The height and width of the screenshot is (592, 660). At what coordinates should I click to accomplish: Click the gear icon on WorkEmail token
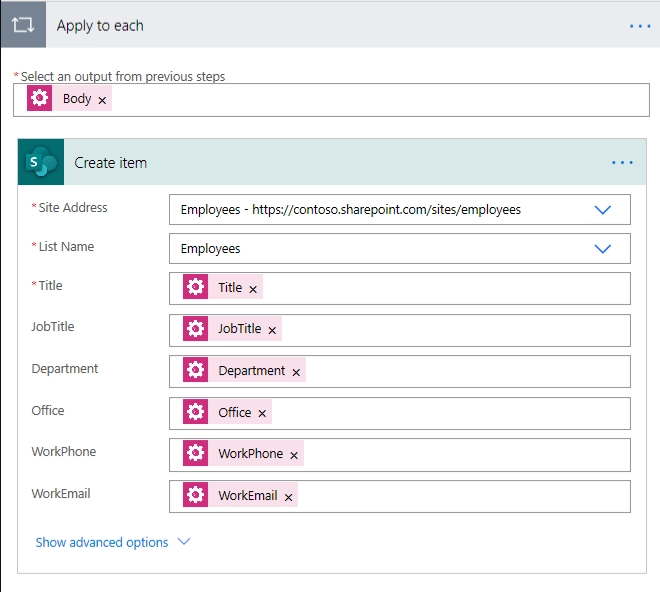pyautogui.click(x=195, y=495)
